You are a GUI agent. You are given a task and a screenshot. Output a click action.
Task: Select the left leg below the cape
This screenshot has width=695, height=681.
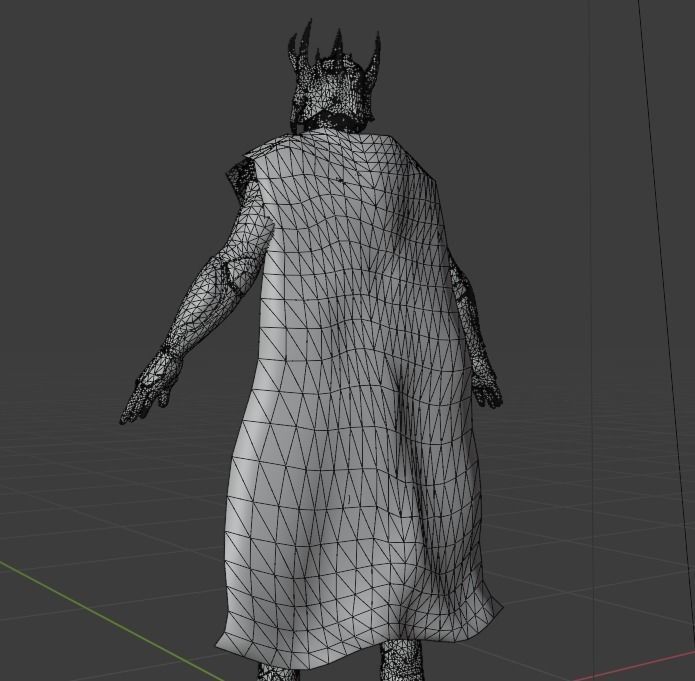(277, 672)
